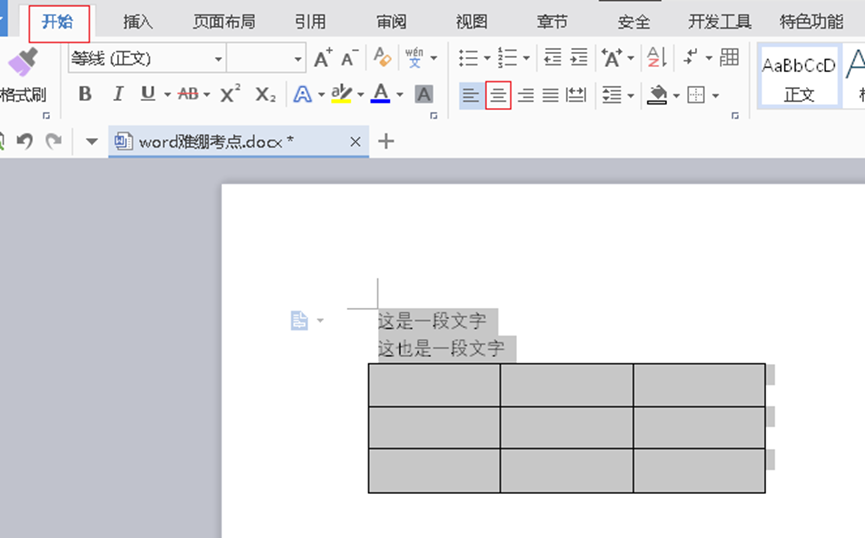
Task: Close the word难绷考点.docx document tab
Action: 355,142
